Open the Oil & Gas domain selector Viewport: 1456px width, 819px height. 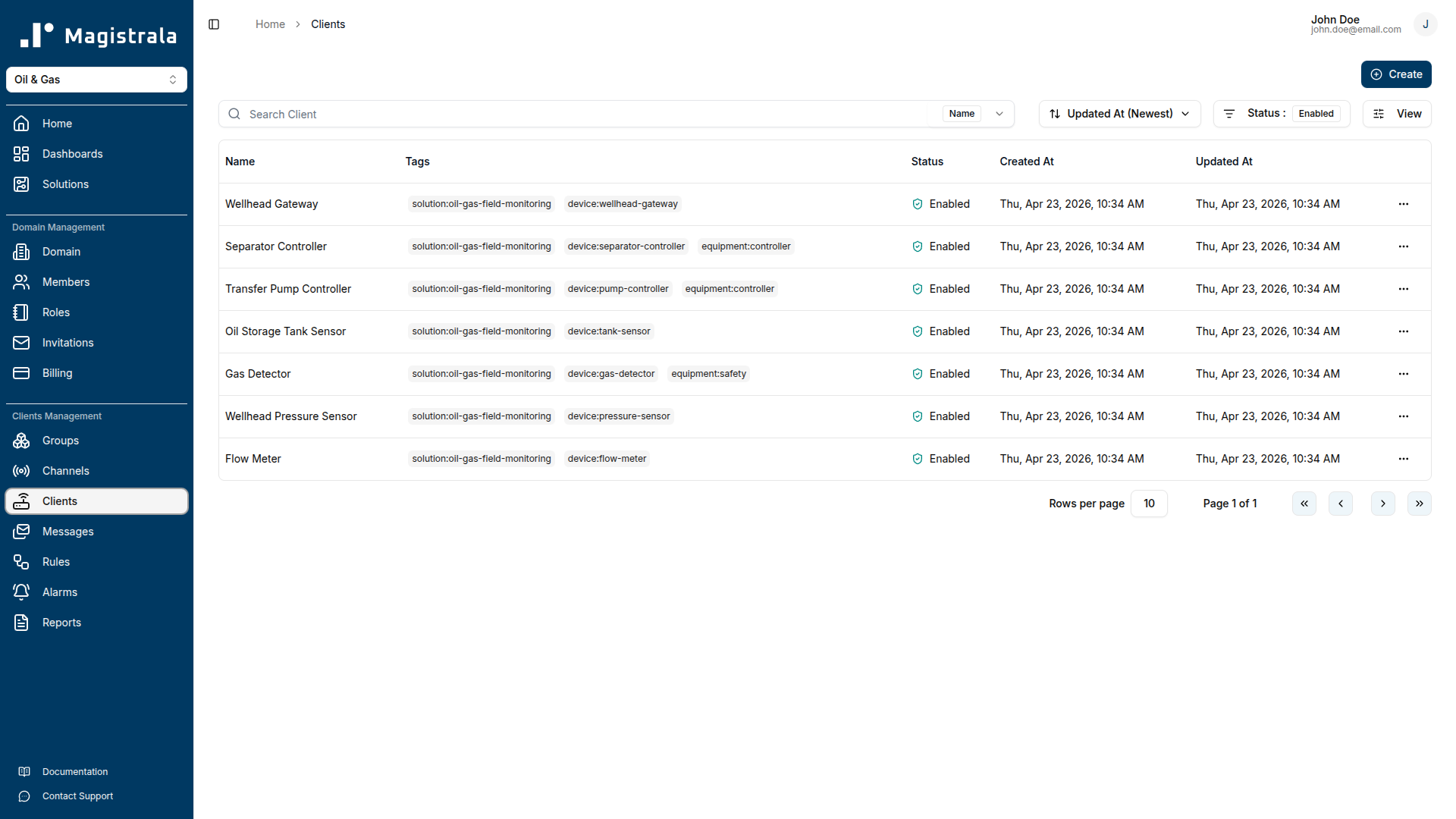click(x=96, y=80)
